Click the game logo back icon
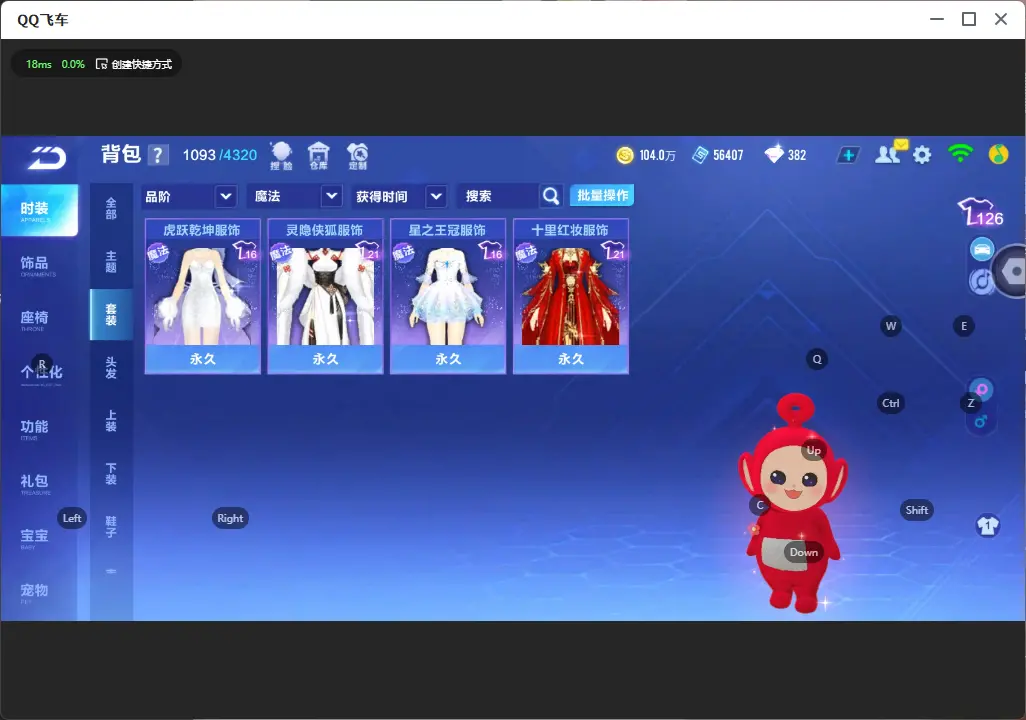The height and width of the screenshot is (720, 1026). tap(46, 157)
